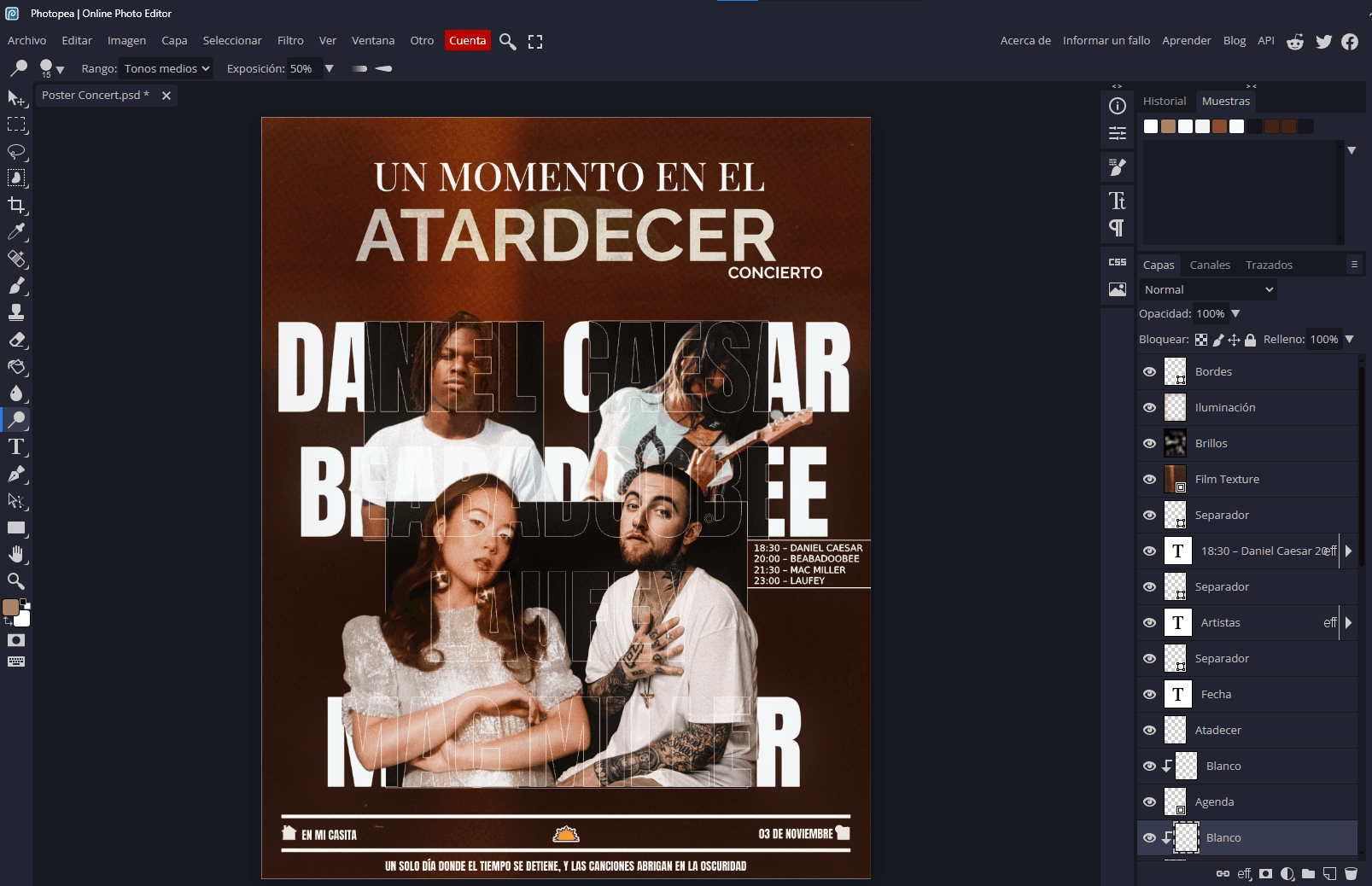Pick the tan brown swatch in Muestras
This screenshot has height=886, width=1372.
(x=1168, y=126)
